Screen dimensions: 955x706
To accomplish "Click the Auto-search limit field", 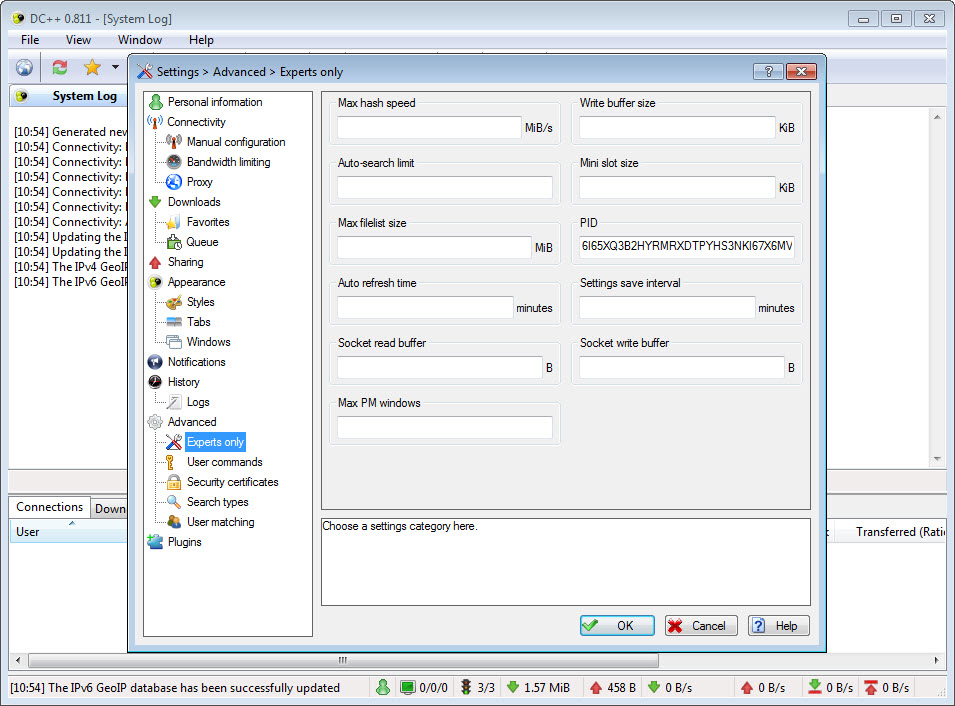I will 445,188.
